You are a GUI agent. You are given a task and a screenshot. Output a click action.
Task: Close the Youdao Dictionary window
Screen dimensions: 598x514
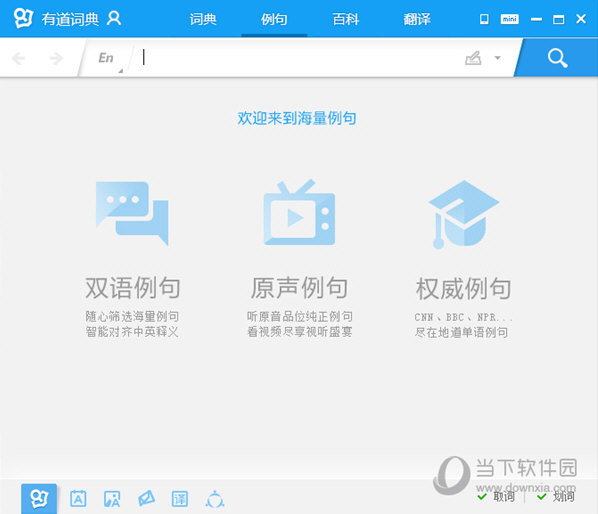coord(581,19)
